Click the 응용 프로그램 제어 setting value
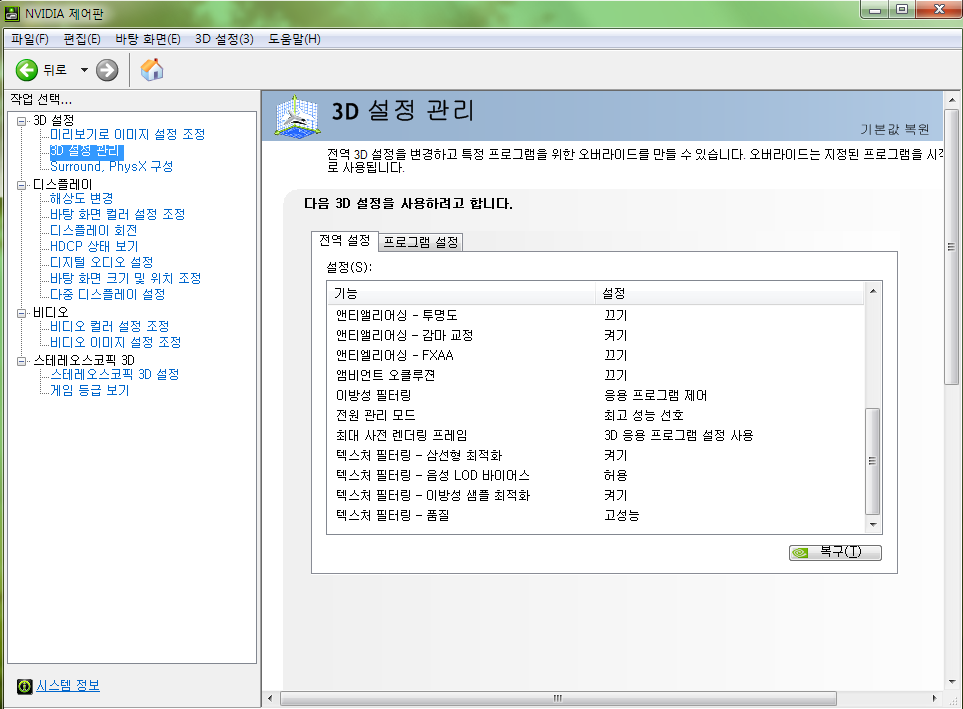 click(x=655, y=396)
